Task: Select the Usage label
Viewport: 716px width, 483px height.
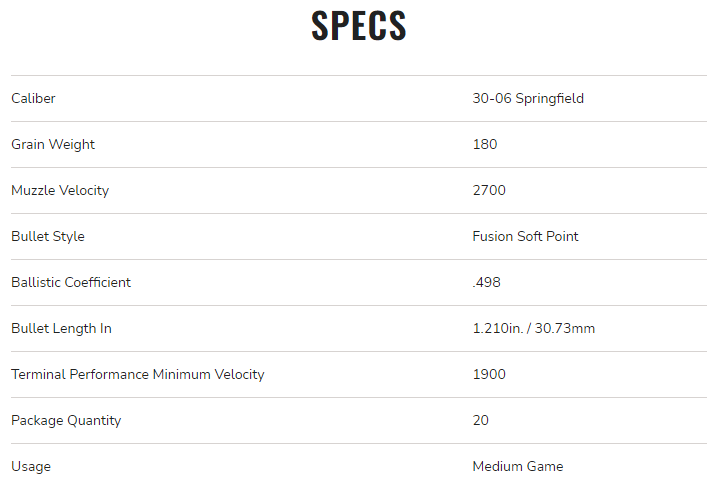Action: 31,467
